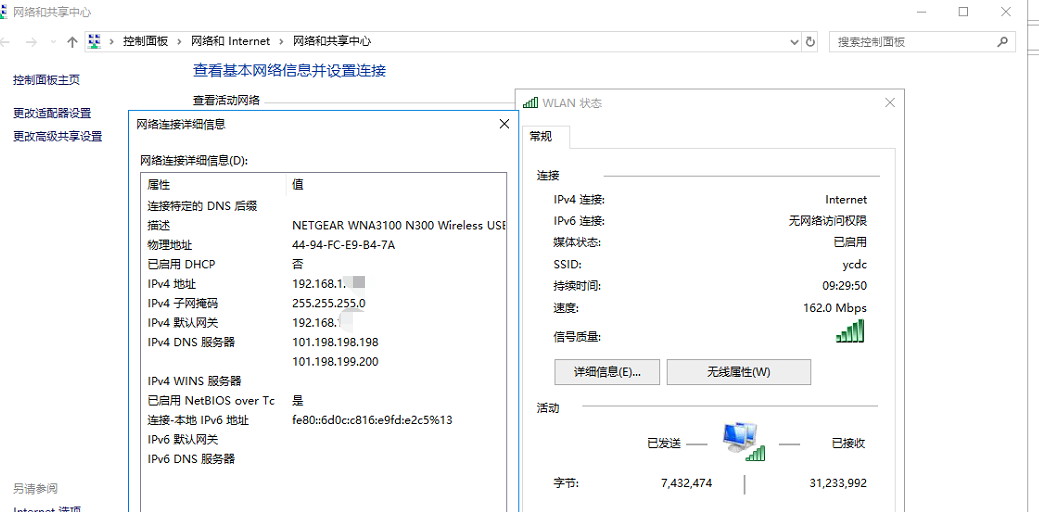The height and width of the screenshot is (512, 1039).
Task: Select the 已启用 NetBIOS over Tc row
Action: pos(324,400)
